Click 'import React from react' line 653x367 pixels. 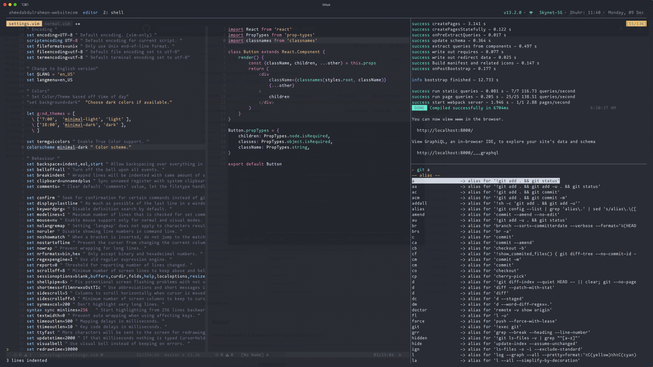(259, 29)
